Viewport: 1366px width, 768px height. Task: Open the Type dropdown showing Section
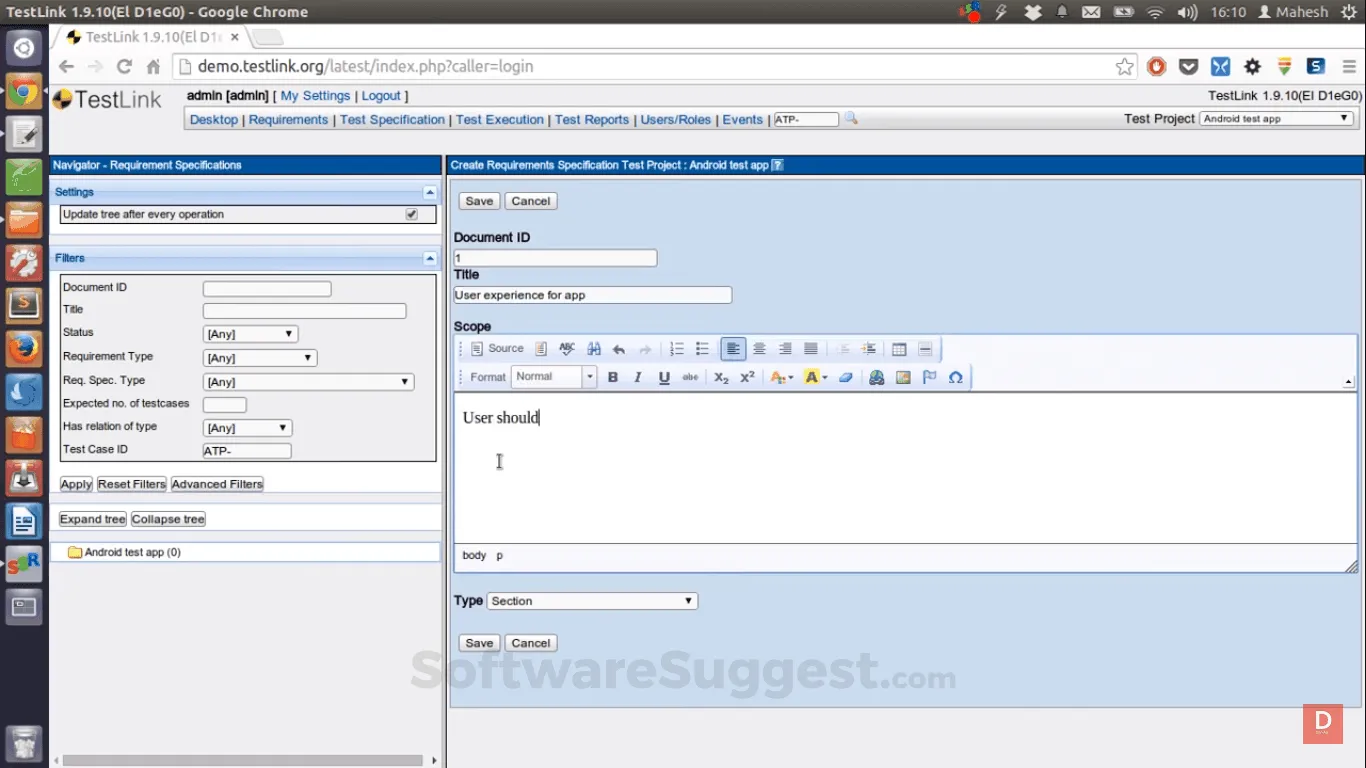[592, 601]
